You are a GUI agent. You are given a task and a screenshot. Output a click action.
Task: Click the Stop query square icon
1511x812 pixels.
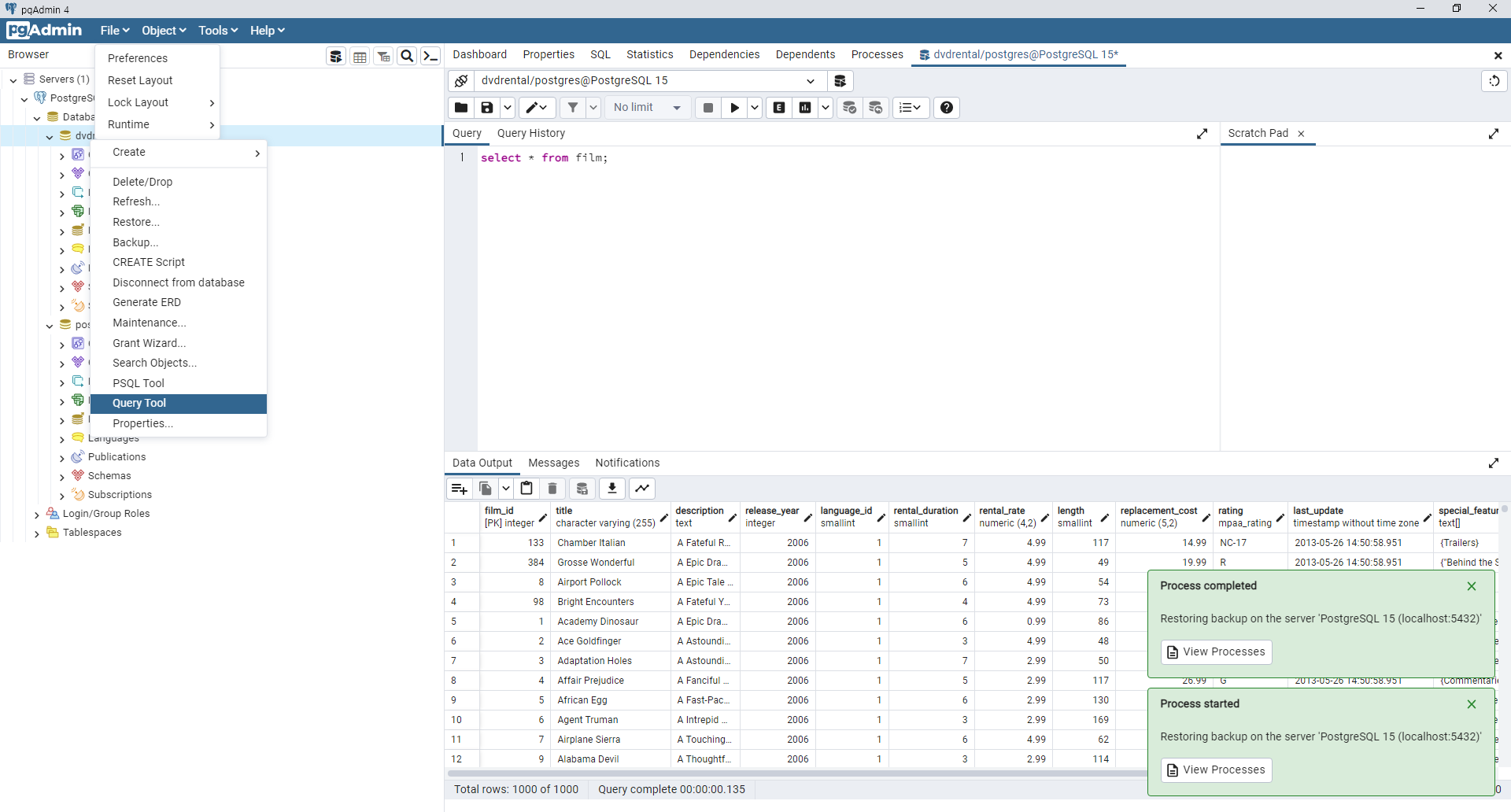708,108
